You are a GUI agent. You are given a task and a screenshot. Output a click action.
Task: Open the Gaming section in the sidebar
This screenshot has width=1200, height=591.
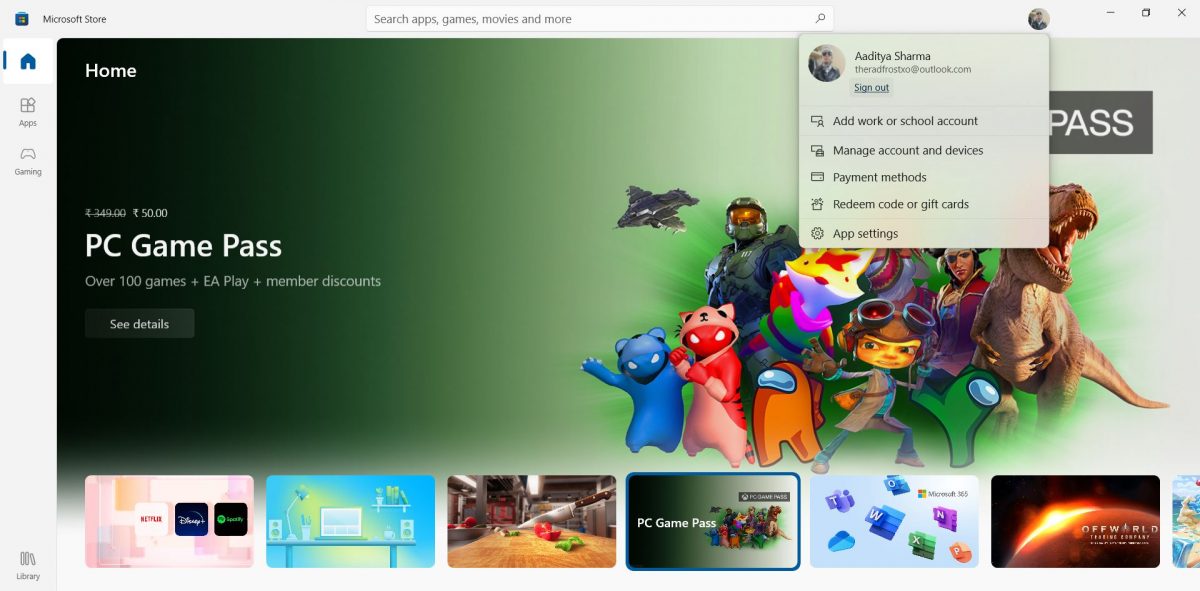[28, 160]
